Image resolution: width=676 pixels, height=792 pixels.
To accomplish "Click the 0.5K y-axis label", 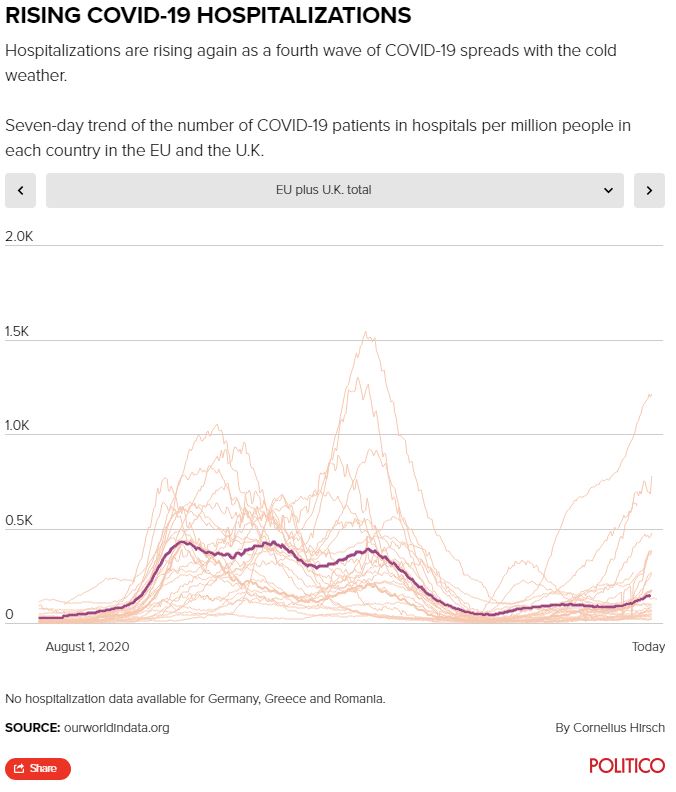I will tap(19, 520).
